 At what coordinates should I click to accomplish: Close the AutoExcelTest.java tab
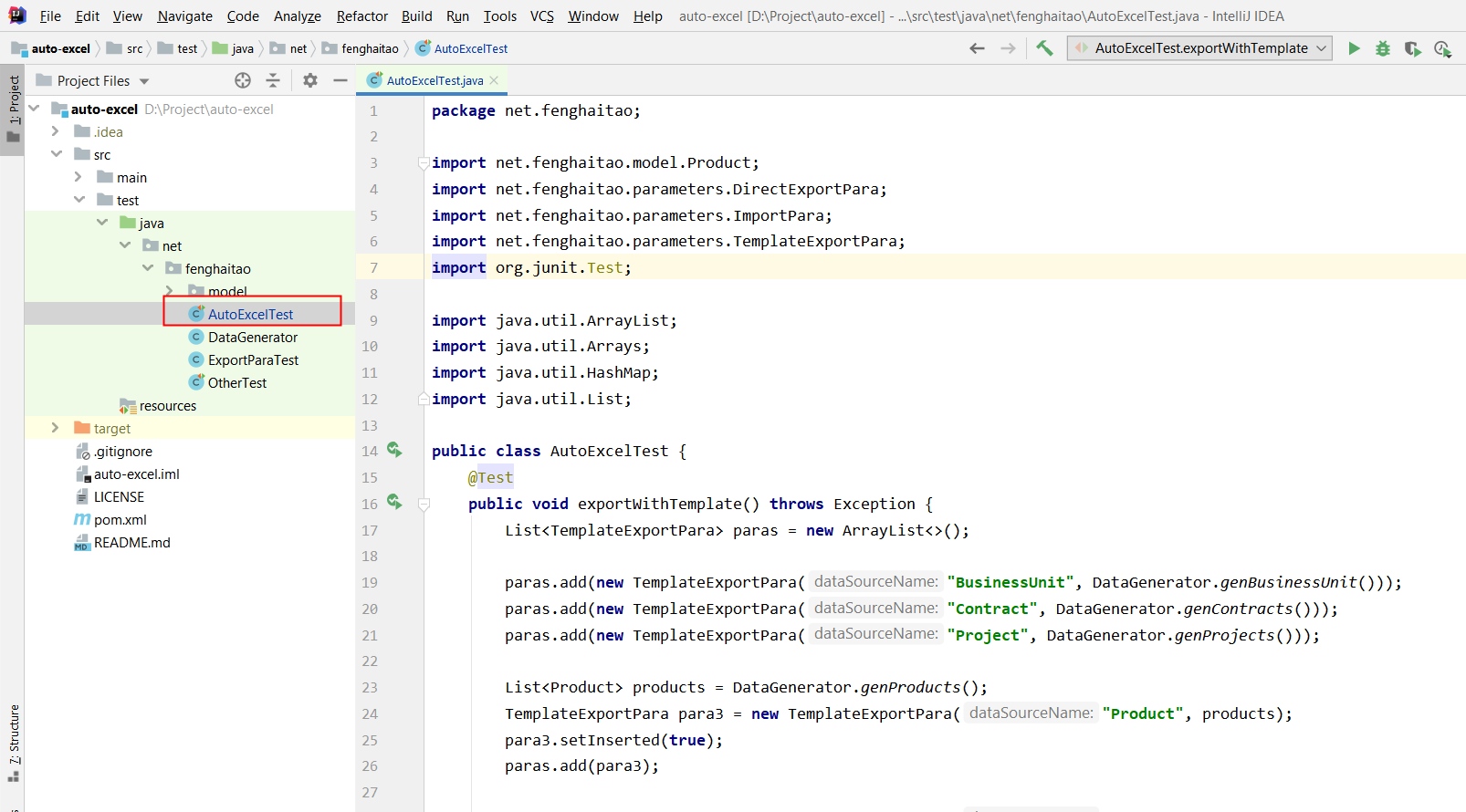[x=494, y=80]
